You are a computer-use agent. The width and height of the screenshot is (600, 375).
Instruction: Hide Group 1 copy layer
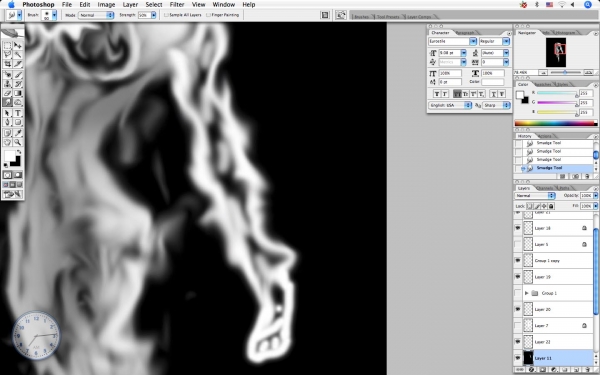coord(518,261)
